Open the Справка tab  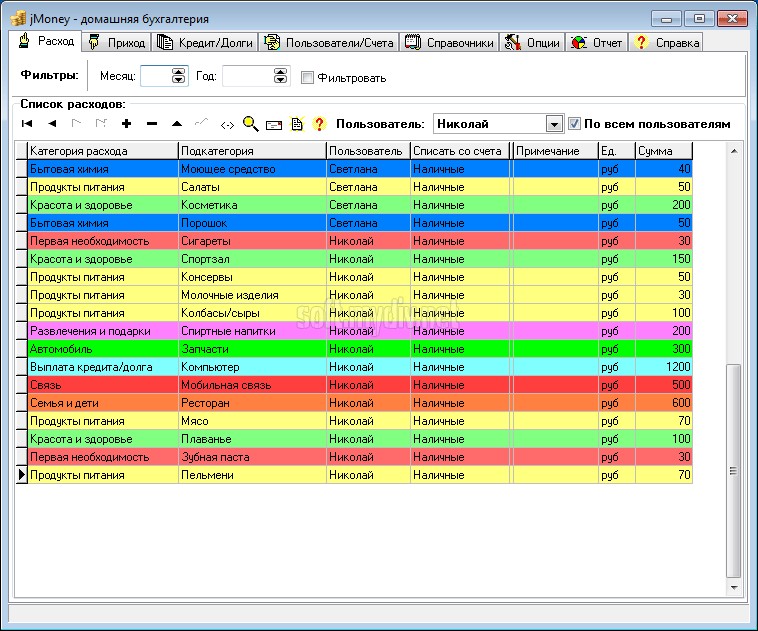pos(666,43)
